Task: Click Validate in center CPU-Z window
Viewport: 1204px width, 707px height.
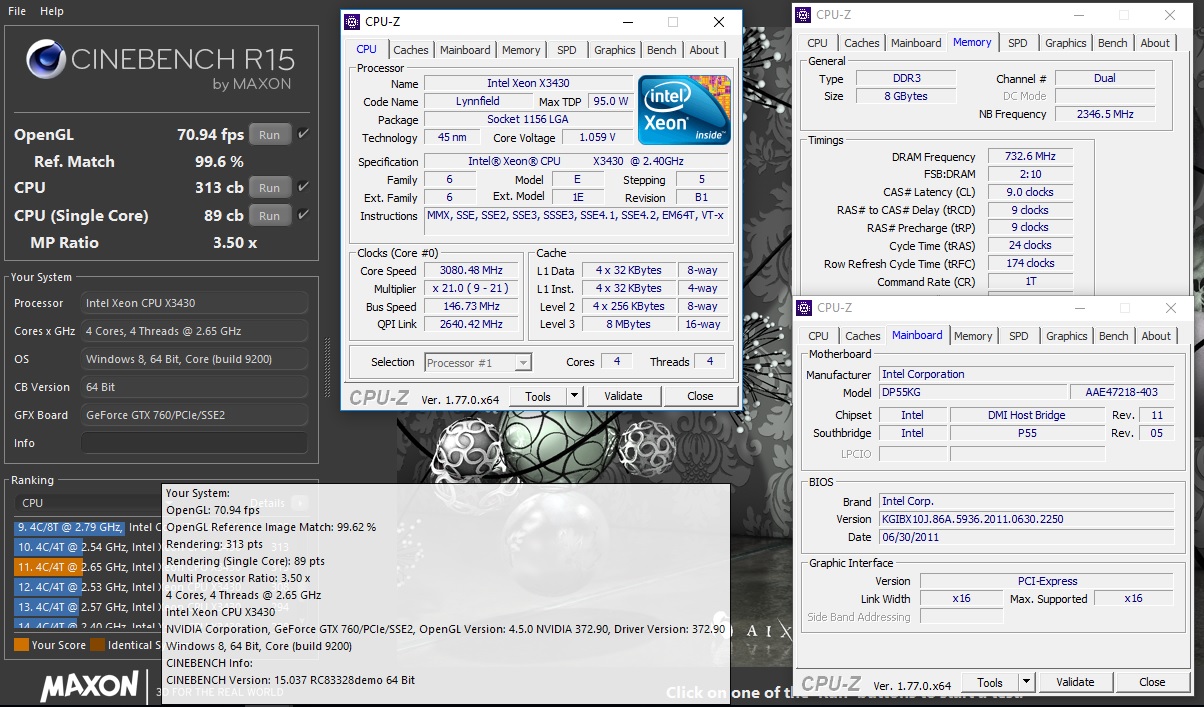Action: pos(623,396)
